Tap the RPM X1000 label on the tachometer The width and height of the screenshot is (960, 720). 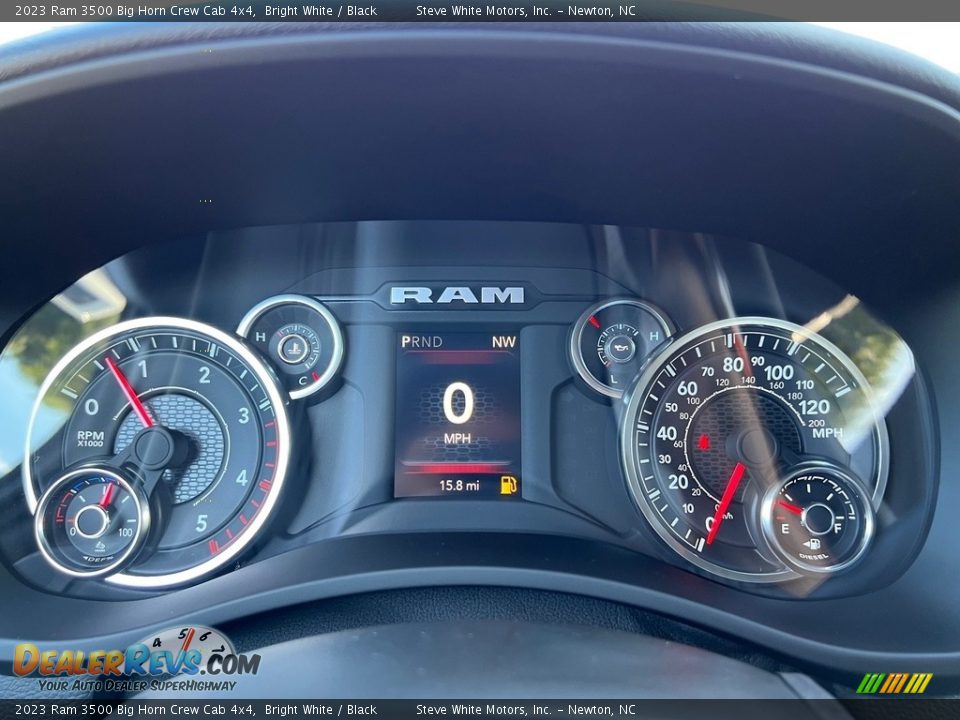[91, 438]
